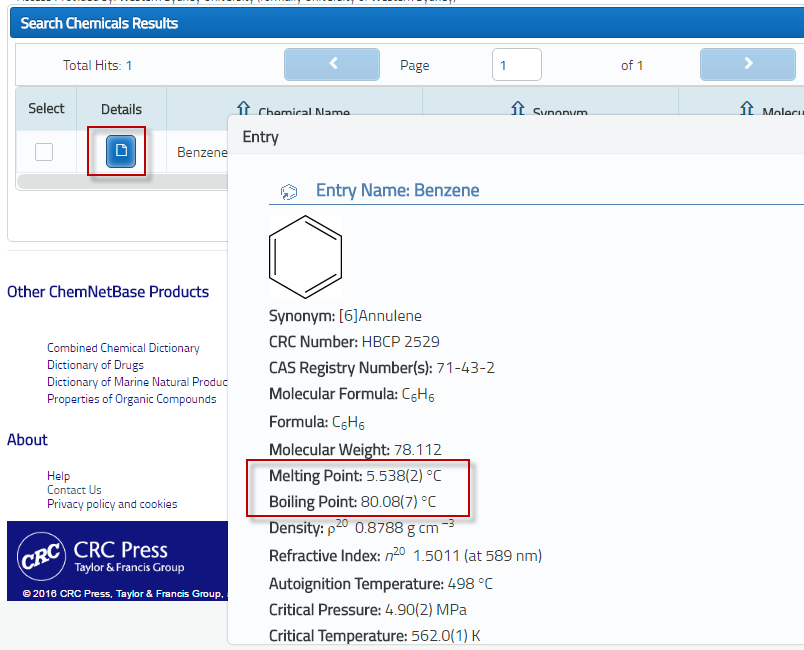The image size is (804, 650).
Task: Click Entry Name: Benzene heading
Action: coord(397,191)
